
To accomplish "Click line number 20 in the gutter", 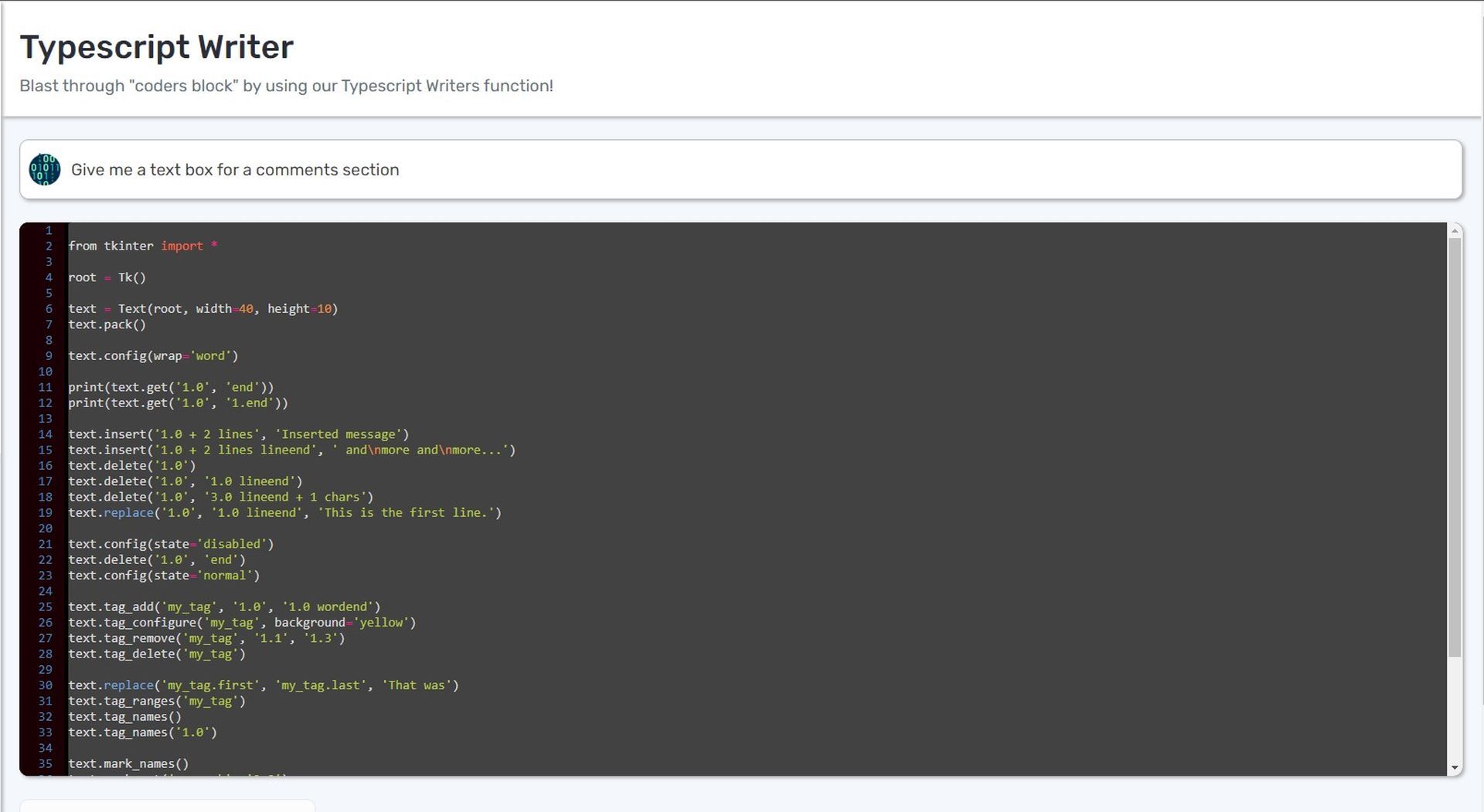I will [46, 528].
